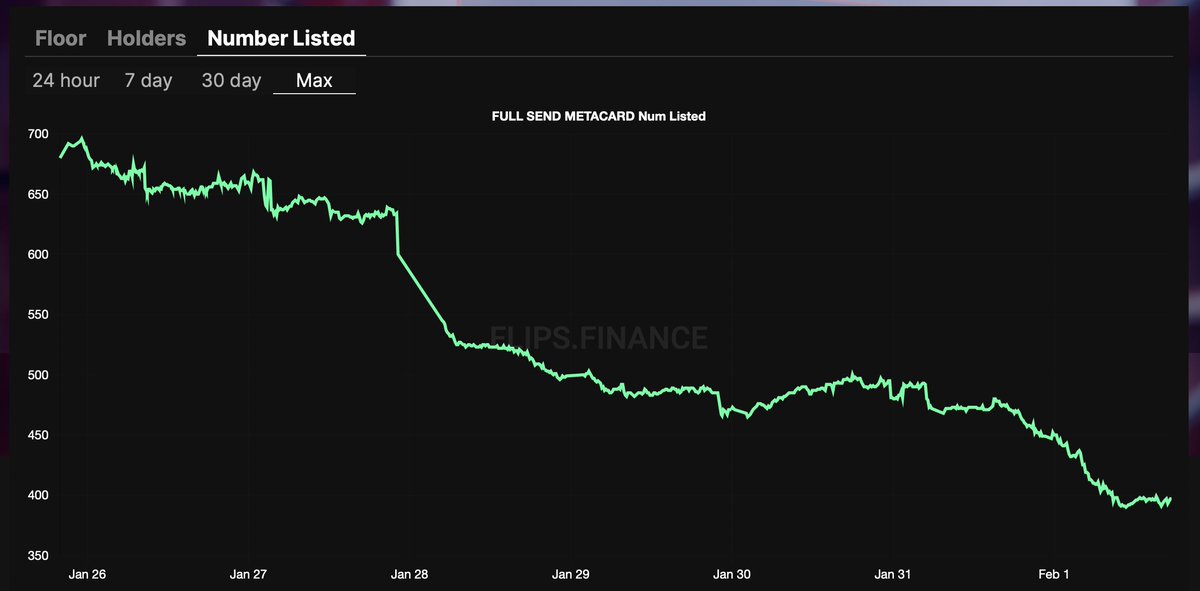
Task: Click the FULL SEND METACARD chart title
Action: pyautogui.click(x=598, y=116)
